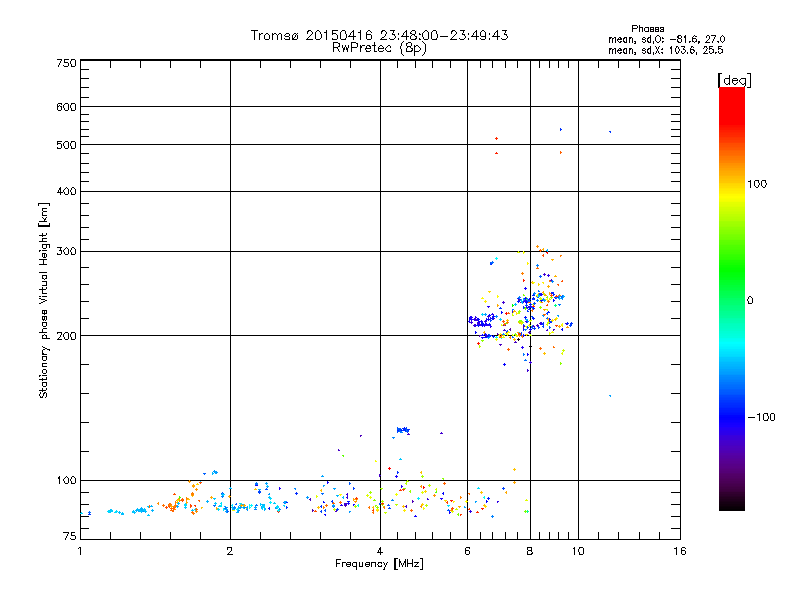Click the x-axis tick label '16'
The image size is (800, 600).
coord(680,551)
